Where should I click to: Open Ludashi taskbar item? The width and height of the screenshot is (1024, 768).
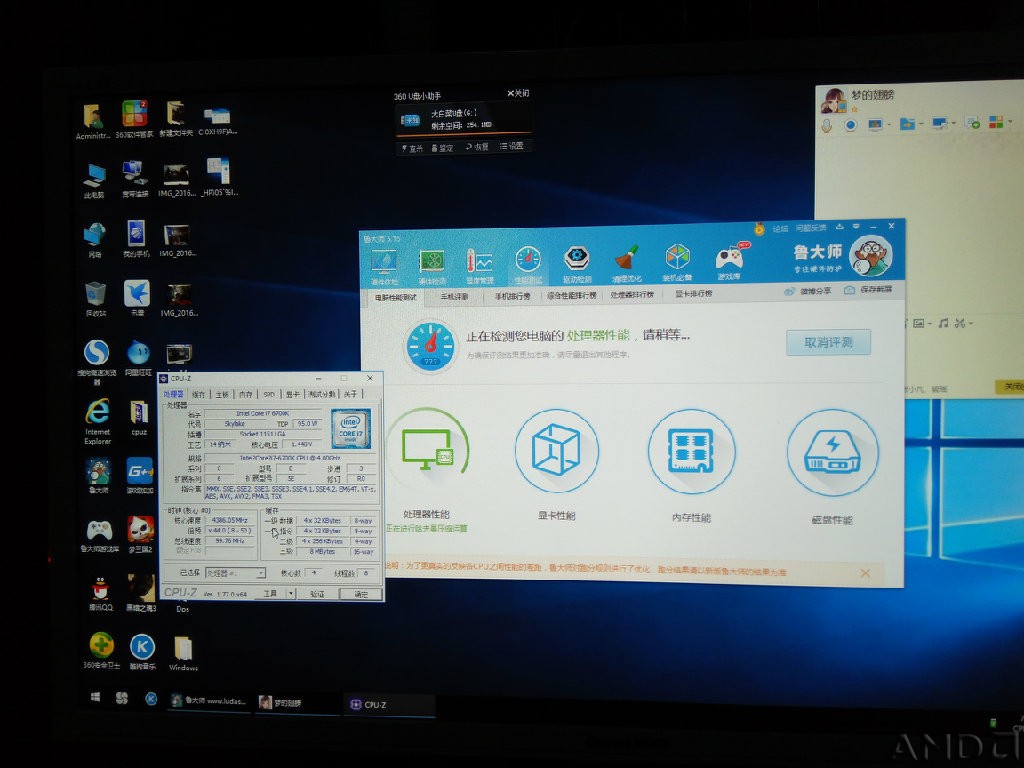coord(209,701)
